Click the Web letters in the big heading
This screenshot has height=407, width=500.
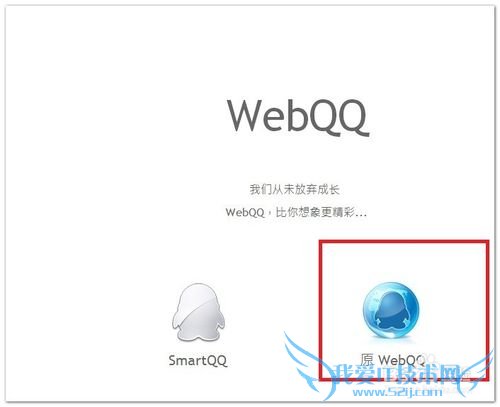pos(263,115)
